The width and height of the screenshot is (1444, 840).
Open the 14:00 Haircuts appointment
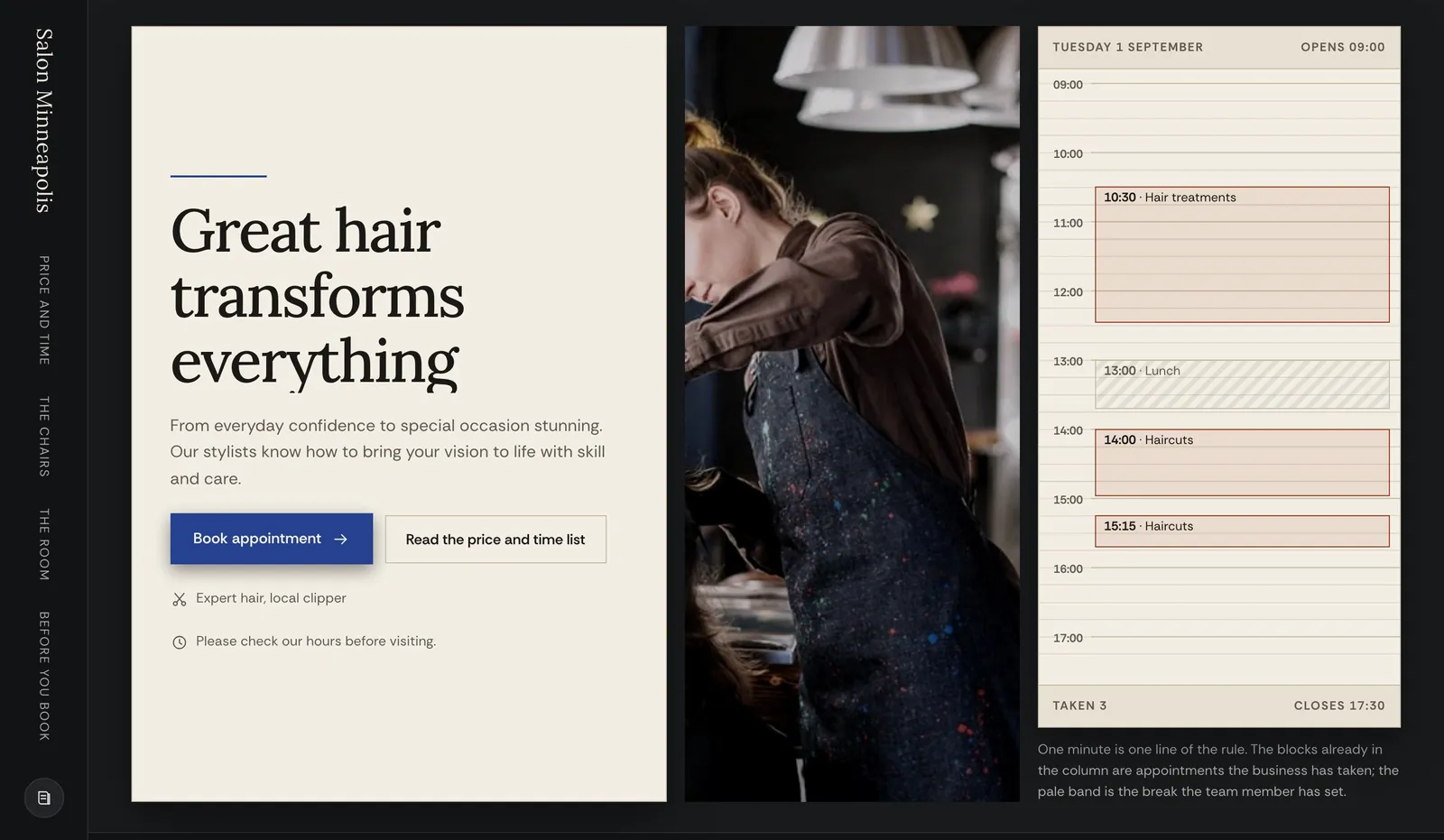(x=1242, y=463)
